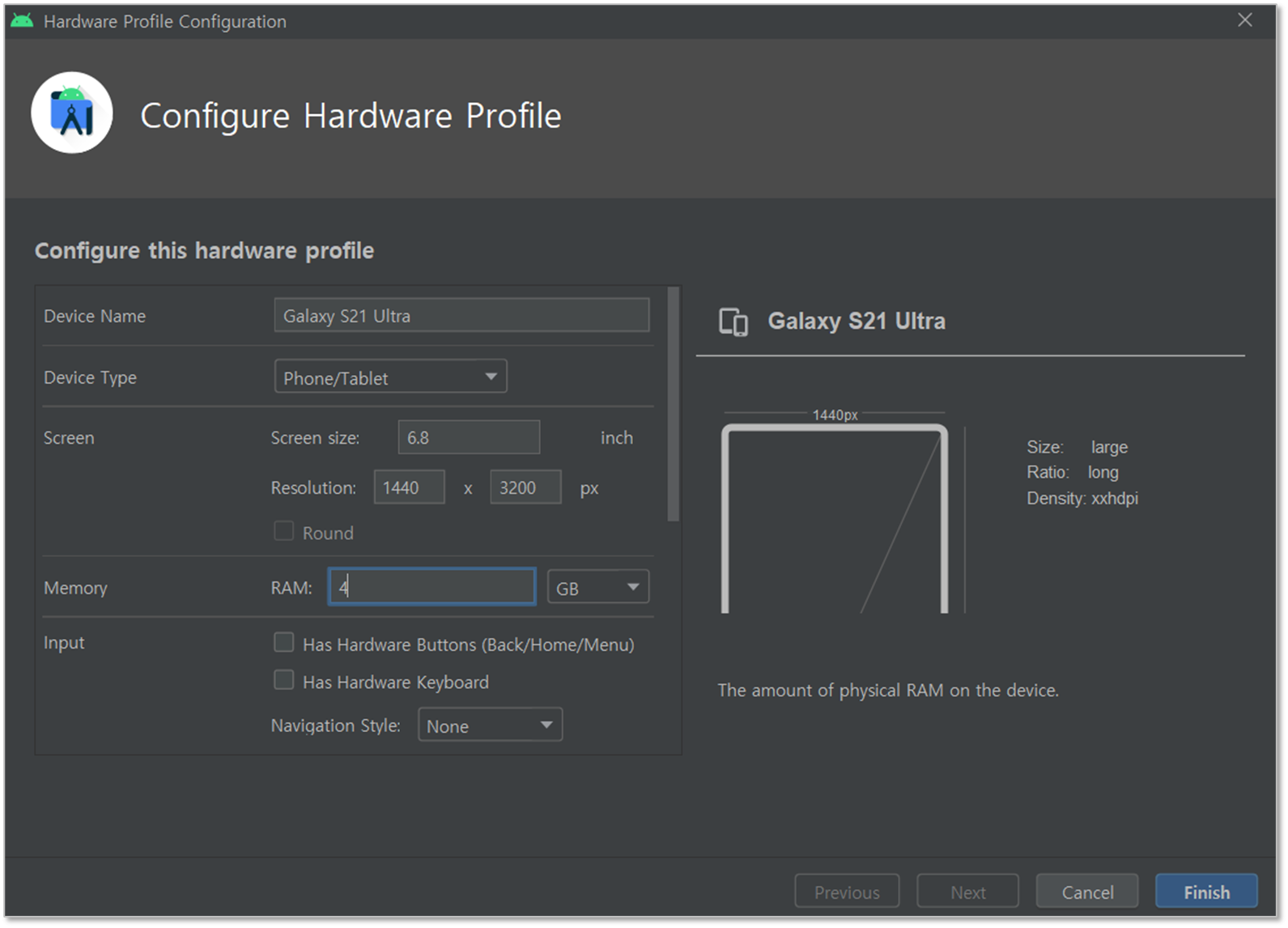Click the settings panel vertical scrollbar
This screenshot has height=928, width=1288.
click(673, 403)
